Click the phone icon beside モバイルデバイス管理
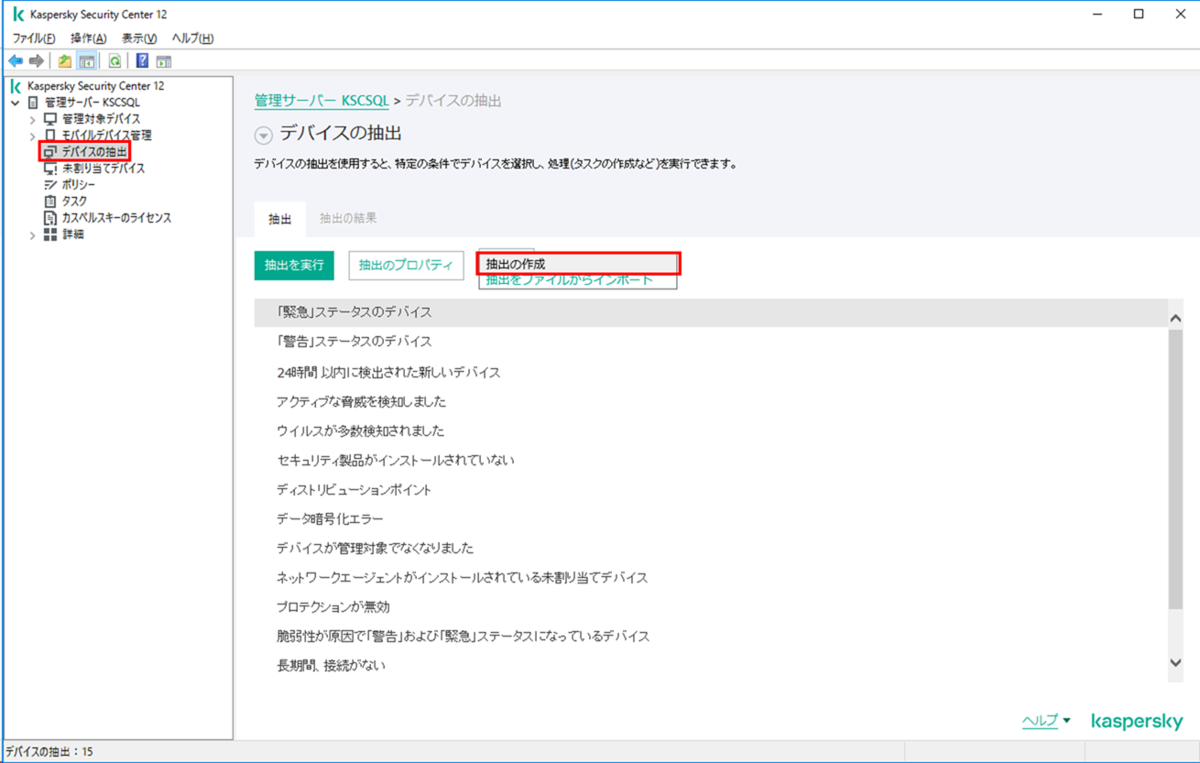Image resolution: width=1200 pixels, height=763 pixels. click(50, 134)
